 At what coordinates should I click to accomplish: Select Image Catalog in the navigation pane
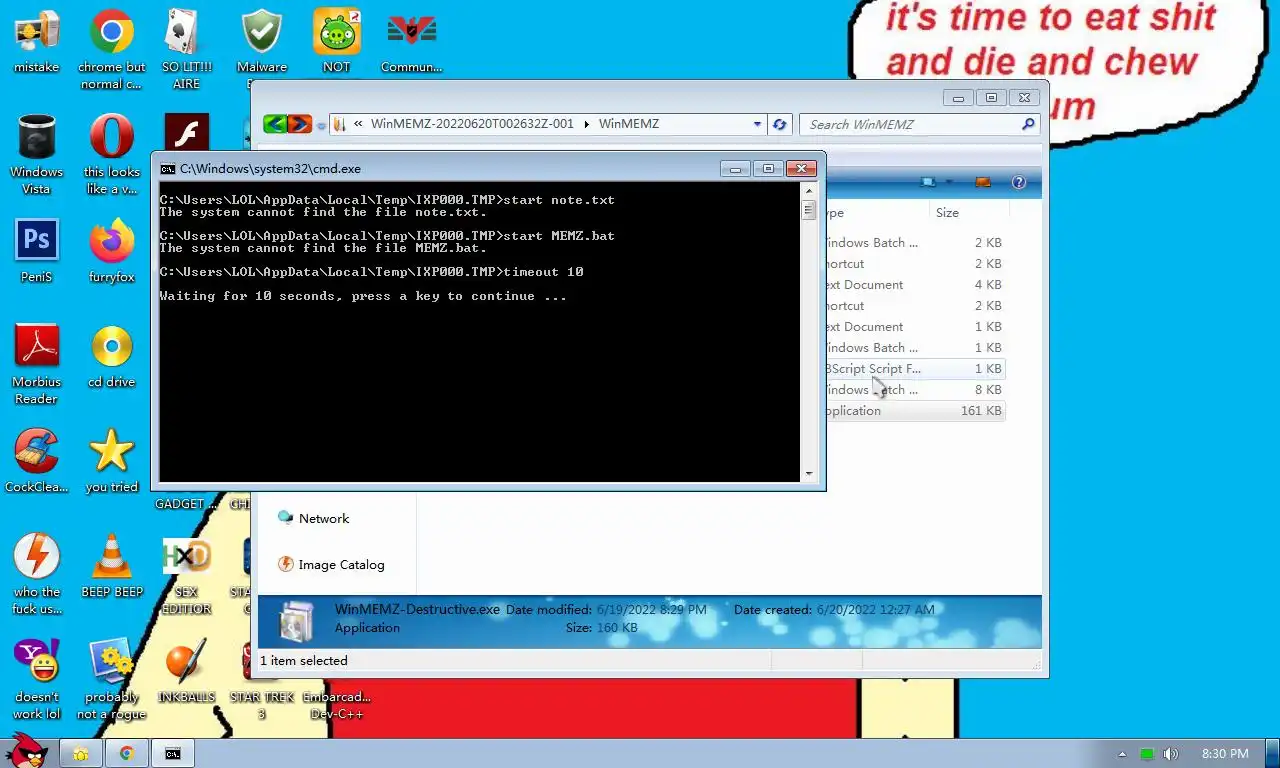click(331, 564)
